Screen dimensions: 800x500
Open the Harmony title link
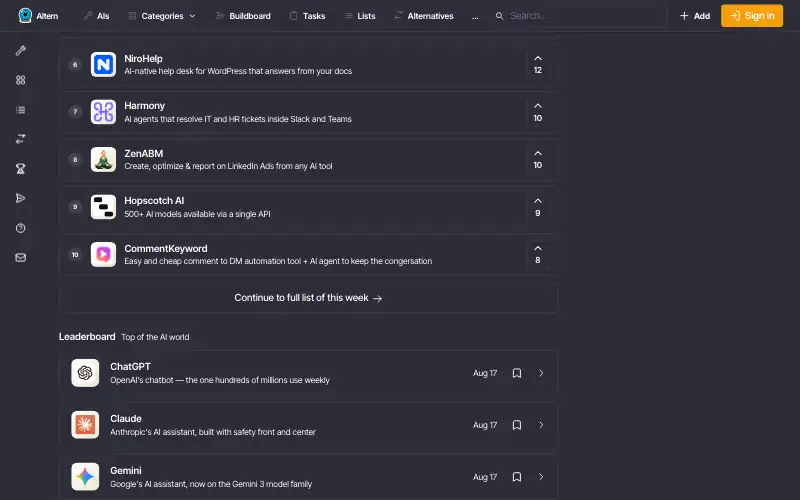pyautogui.click(x=144, y=106)
